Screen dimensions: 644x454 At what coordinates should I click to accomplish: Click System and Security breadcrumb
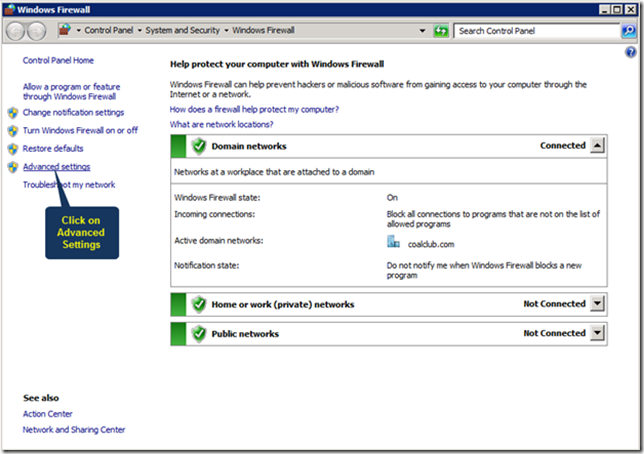182,30
